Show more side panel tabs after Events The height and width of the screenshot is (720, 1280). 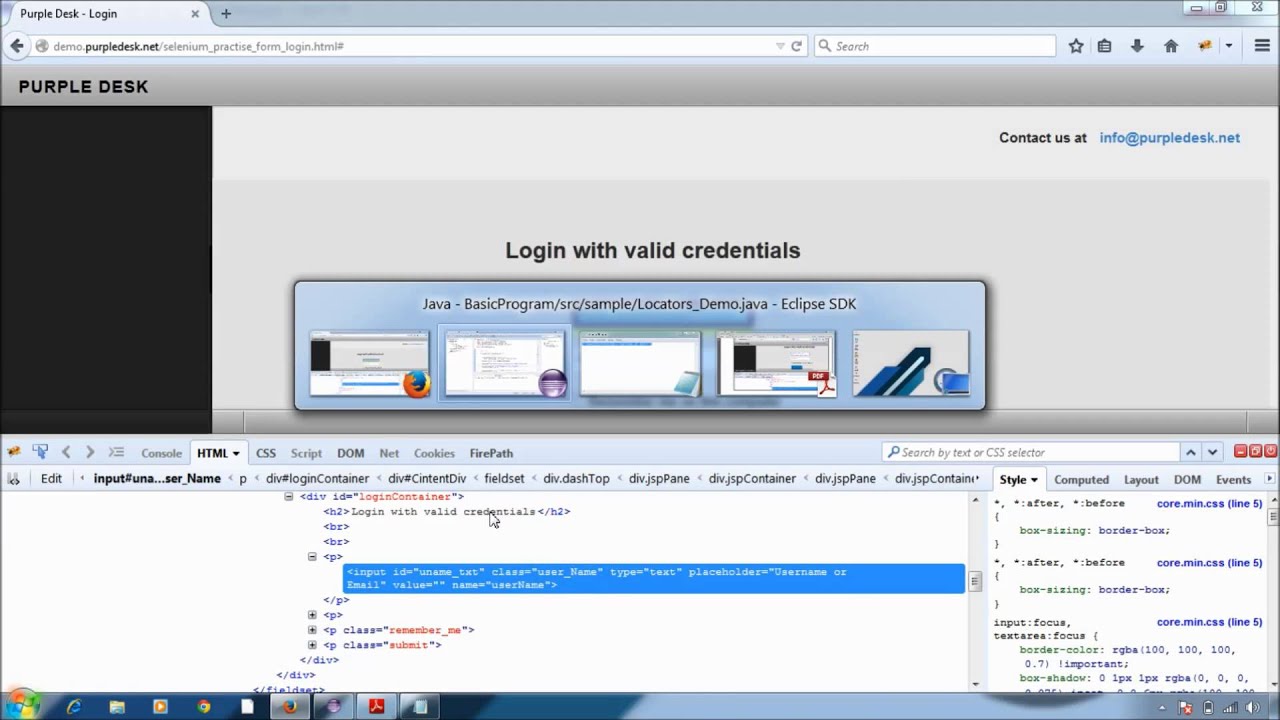pos(1269,480)
